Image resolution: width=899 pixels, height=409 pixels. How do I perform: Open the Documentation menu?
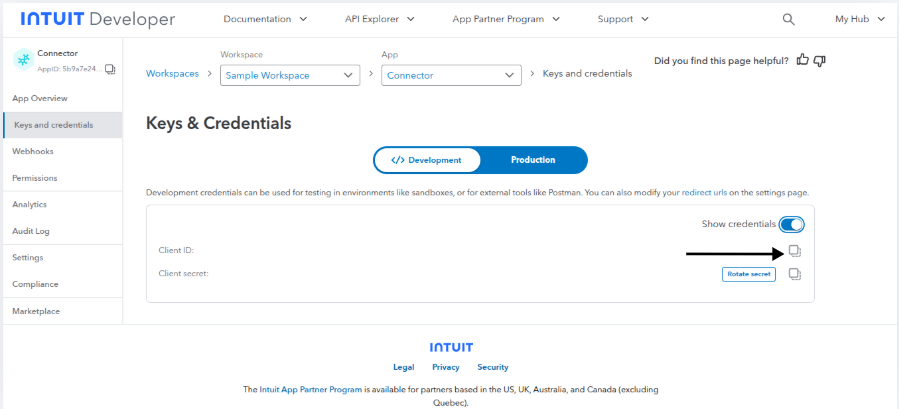pyautogui.click(x=265, y=19)
